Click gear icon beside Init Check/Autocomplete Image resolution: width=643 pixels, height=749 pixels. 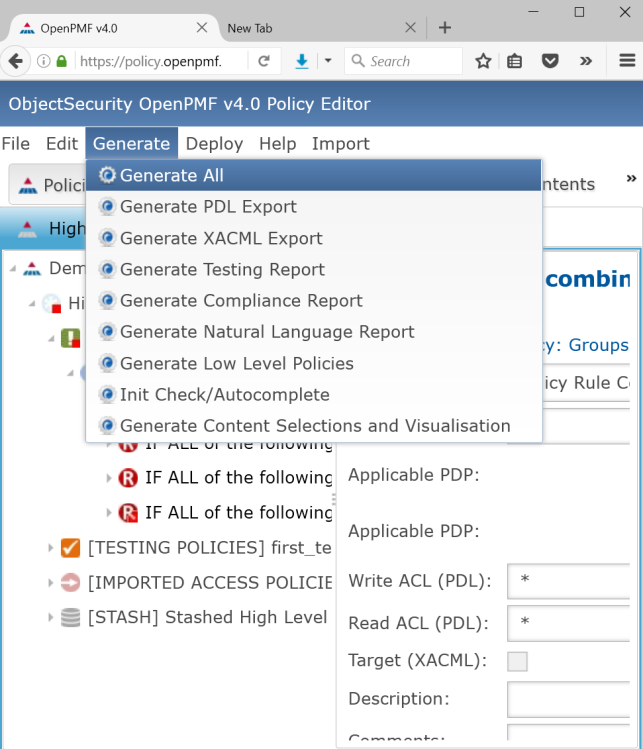coord(107,395)
